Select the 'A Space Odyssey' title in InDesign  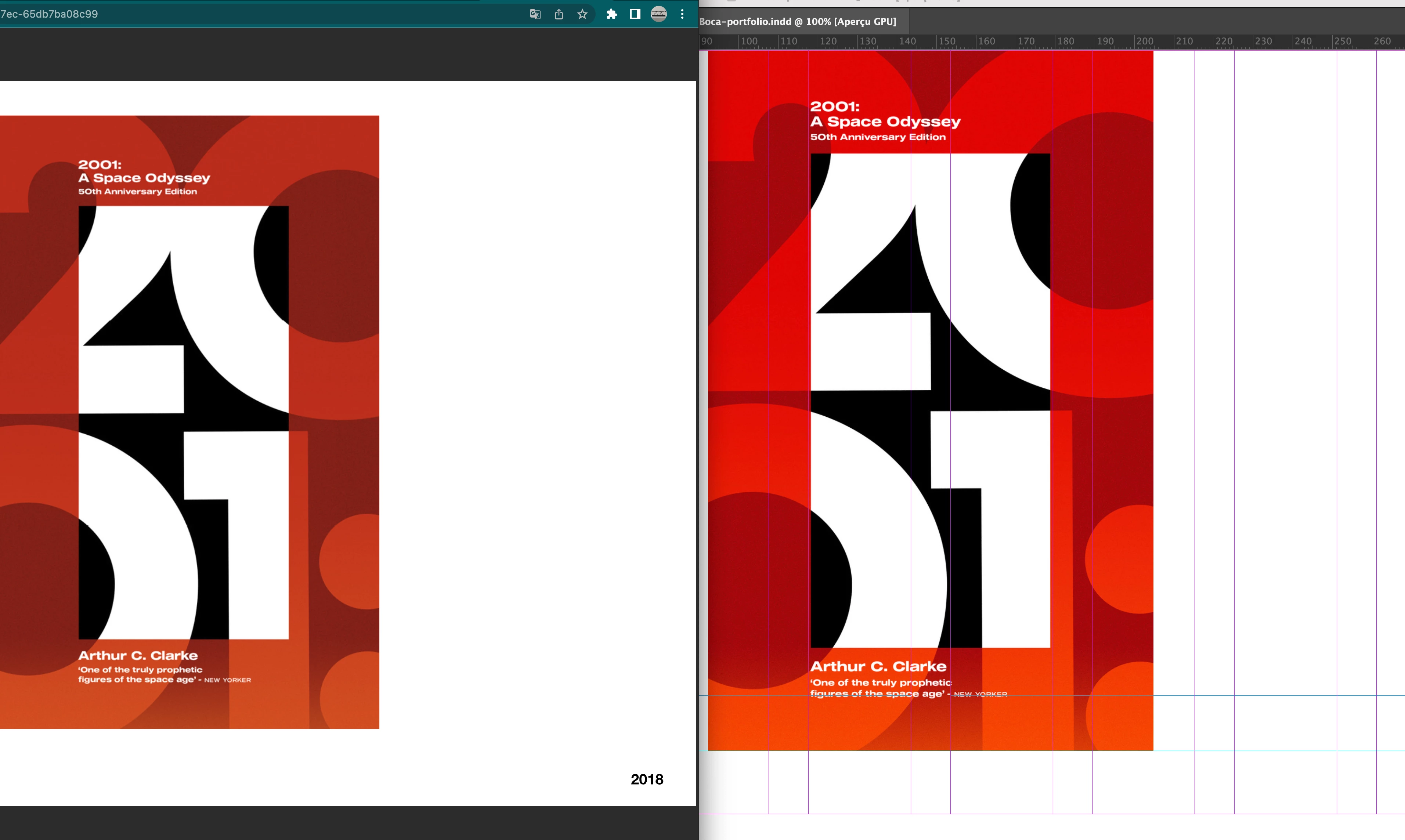[x=885, y=122]
